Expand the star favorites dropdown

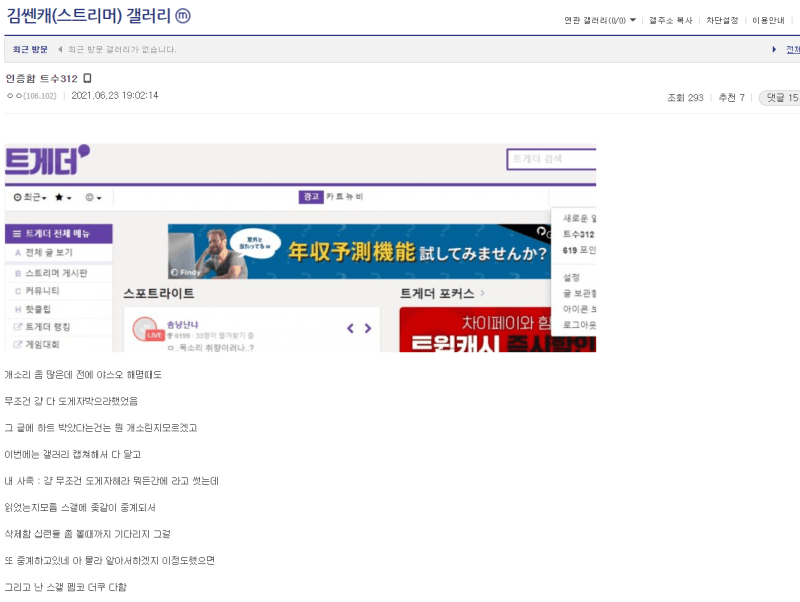[x=63, y=197]
